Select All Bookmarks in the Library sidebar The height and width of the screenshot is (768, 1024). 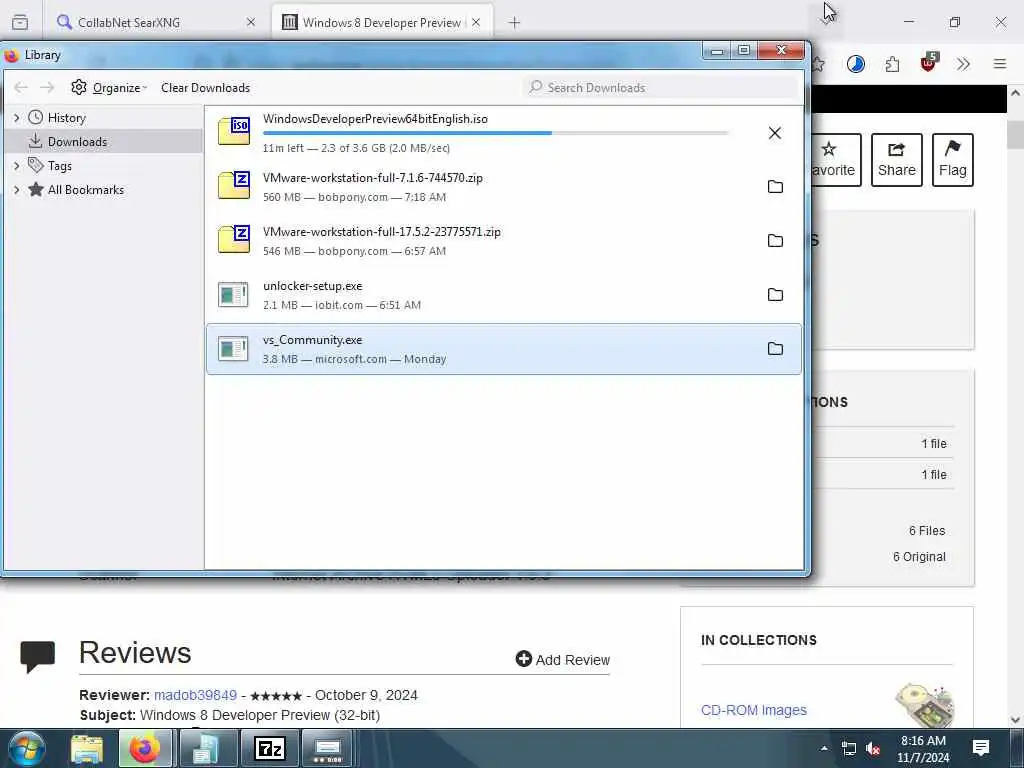86,190
